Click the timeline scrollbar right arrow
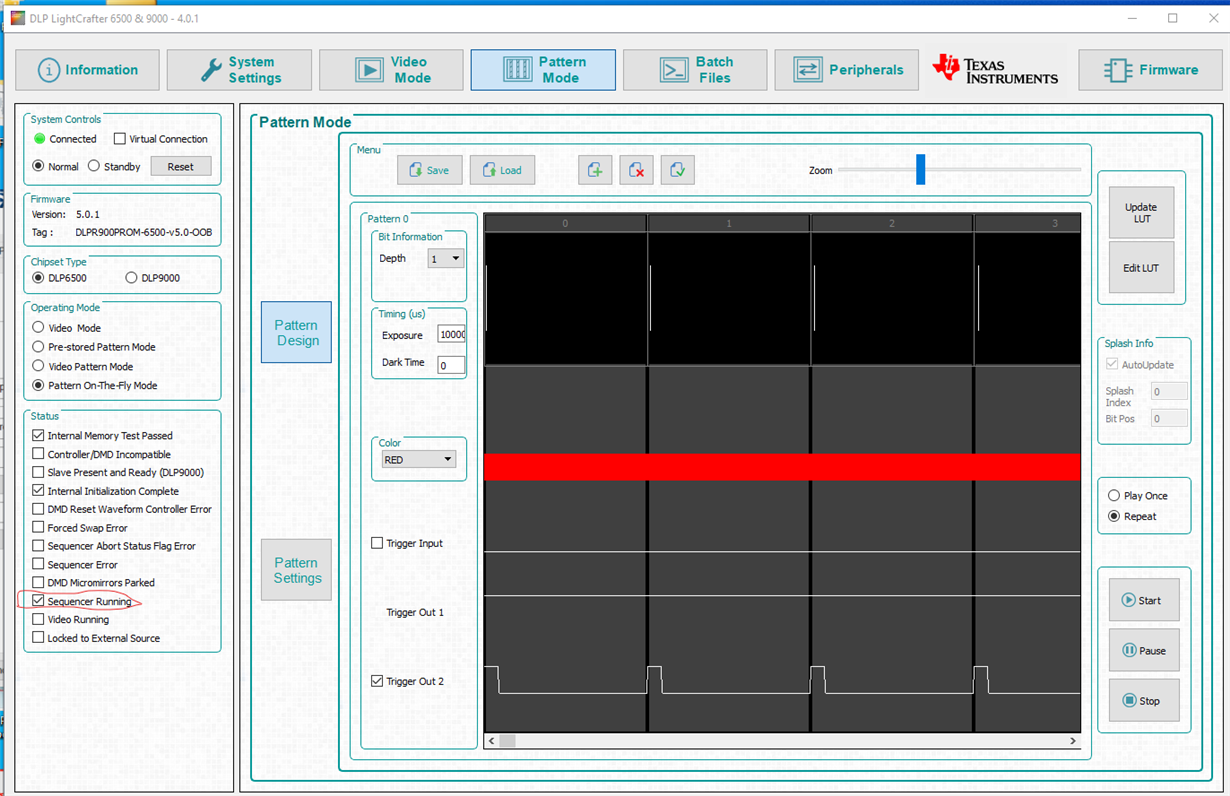 (x=1072, y=741)
